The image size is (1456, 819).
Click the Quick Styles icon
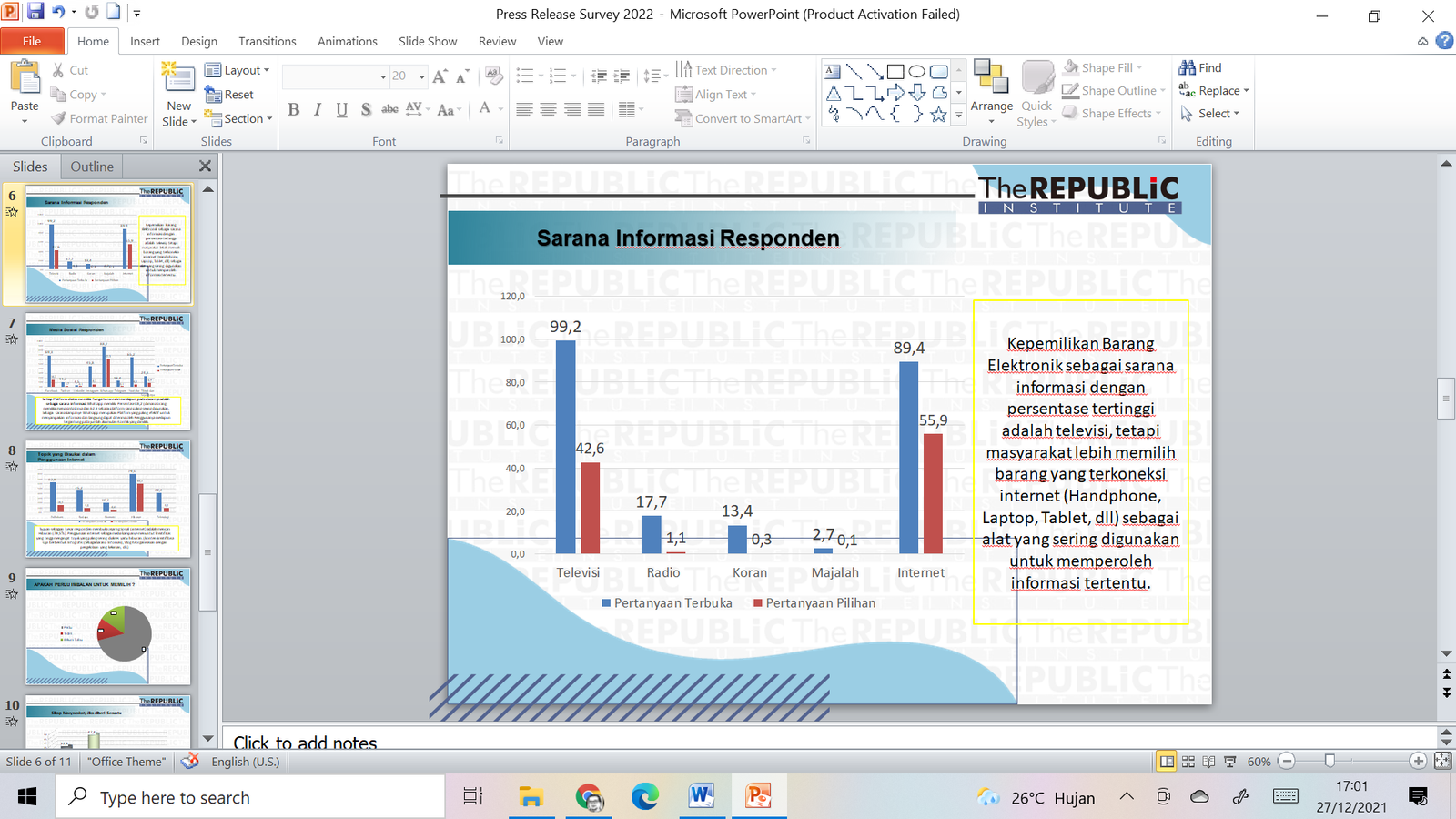tap(1037, 78)
